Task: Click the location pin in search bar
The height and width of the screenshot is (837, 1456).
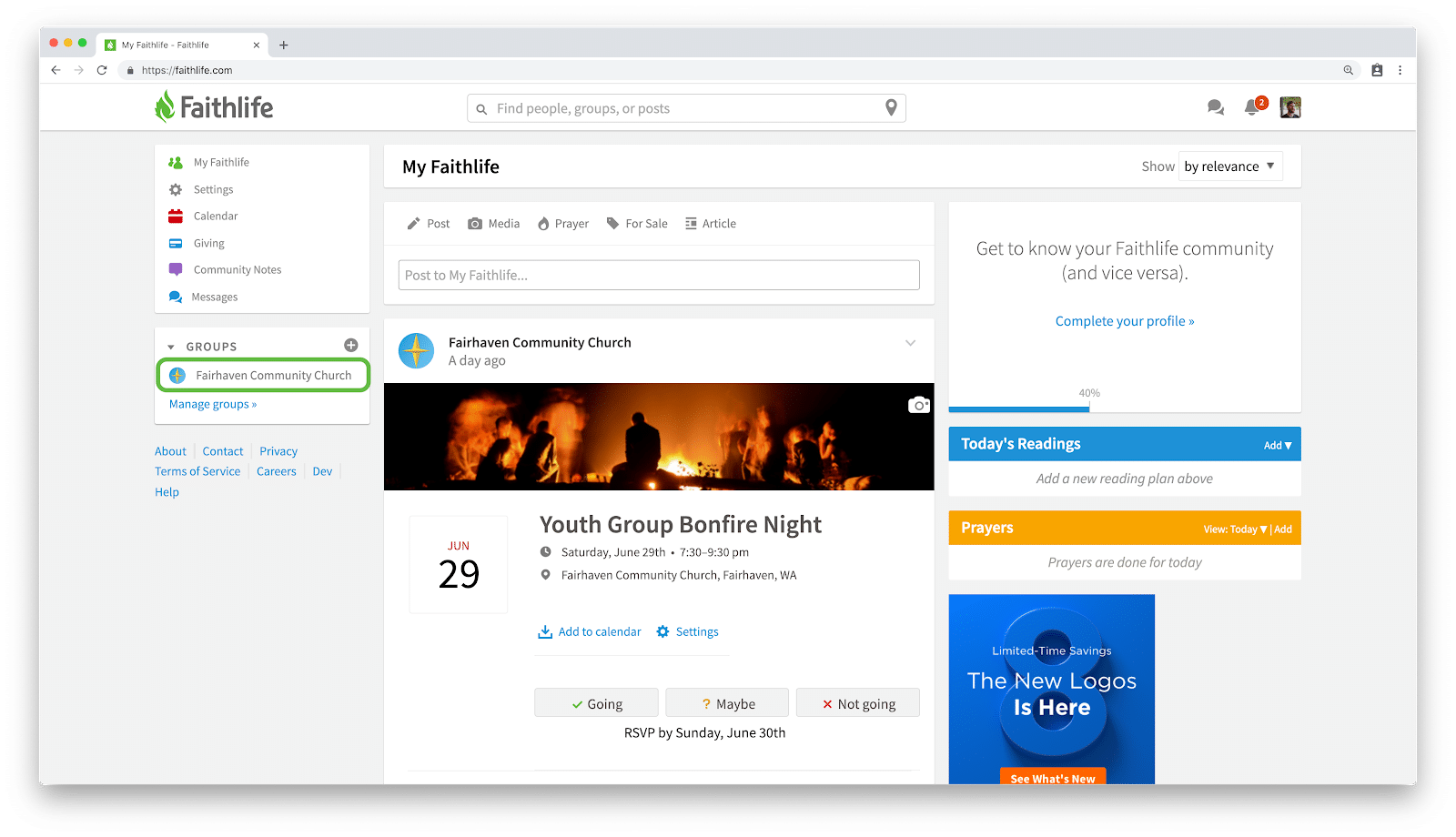Action: 891,107
